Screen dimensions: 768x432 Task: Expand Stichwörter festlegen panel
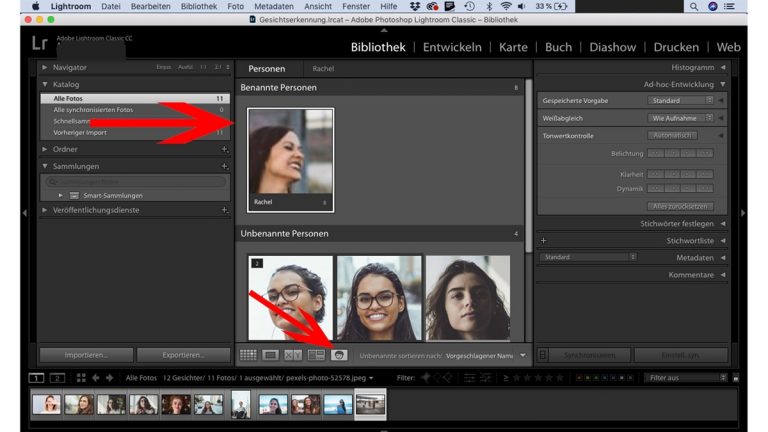coord(723,223)
